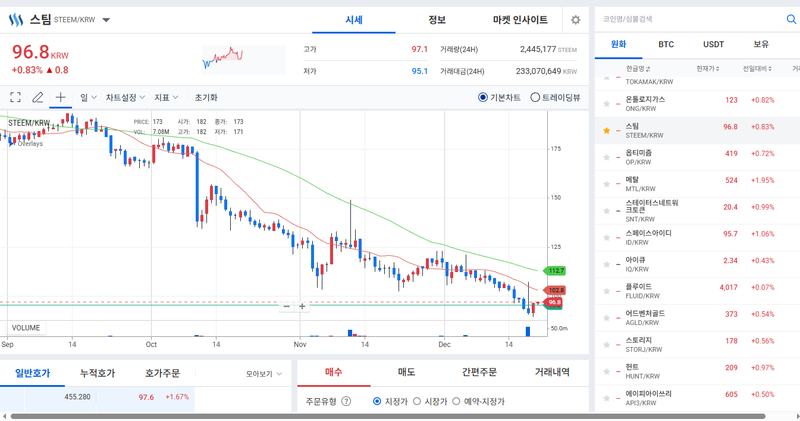Viewport: 800px width, 421px height.
Task: Click the 초기화 reset button
Action: pyautogui.click(x=206, y=98)
